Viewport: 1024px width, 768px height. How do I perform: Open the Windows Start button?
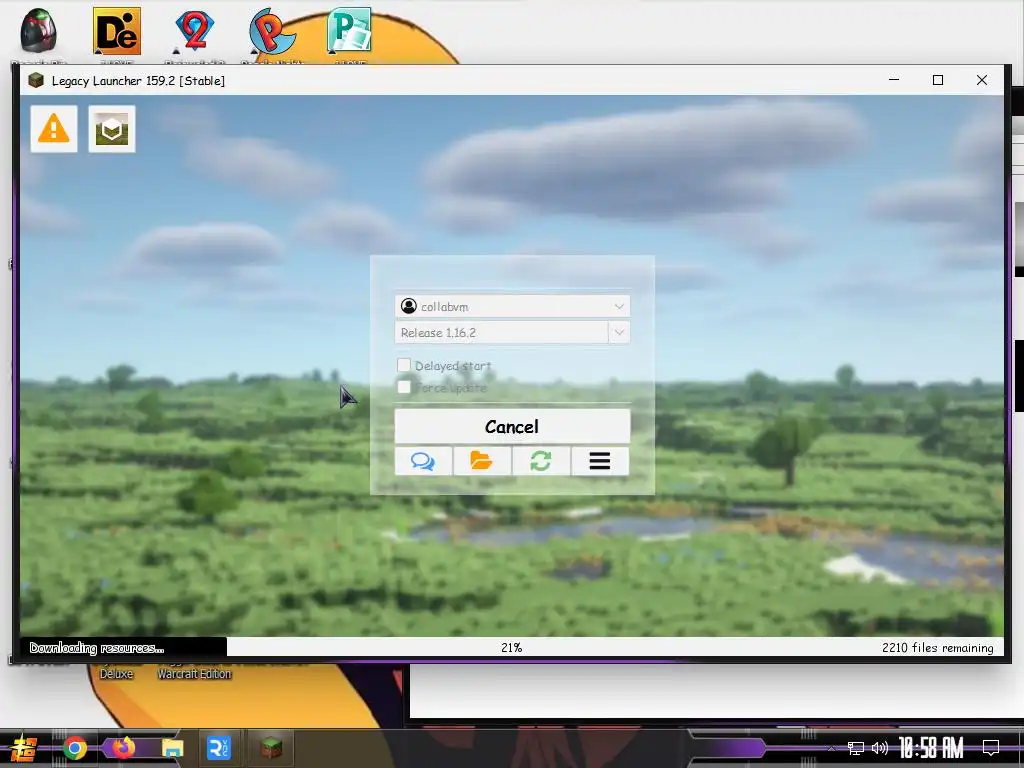24,747
